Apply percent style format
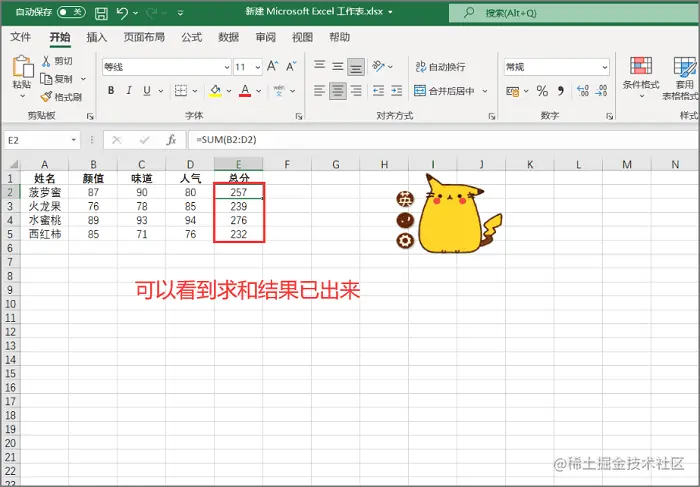The width and height of the screenshot is (700, 487). (x=542, y=91)
